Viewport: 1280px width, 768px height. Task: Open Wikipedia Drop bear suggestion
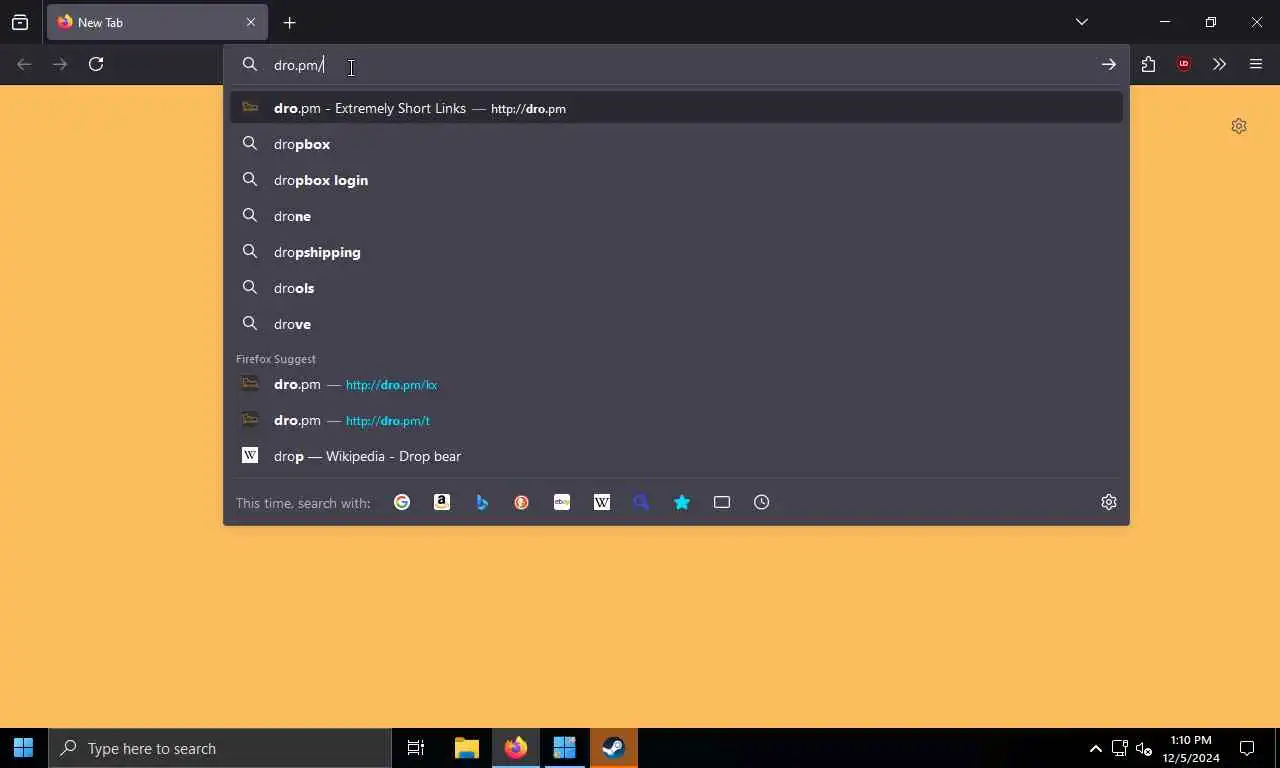coord(676,456)
